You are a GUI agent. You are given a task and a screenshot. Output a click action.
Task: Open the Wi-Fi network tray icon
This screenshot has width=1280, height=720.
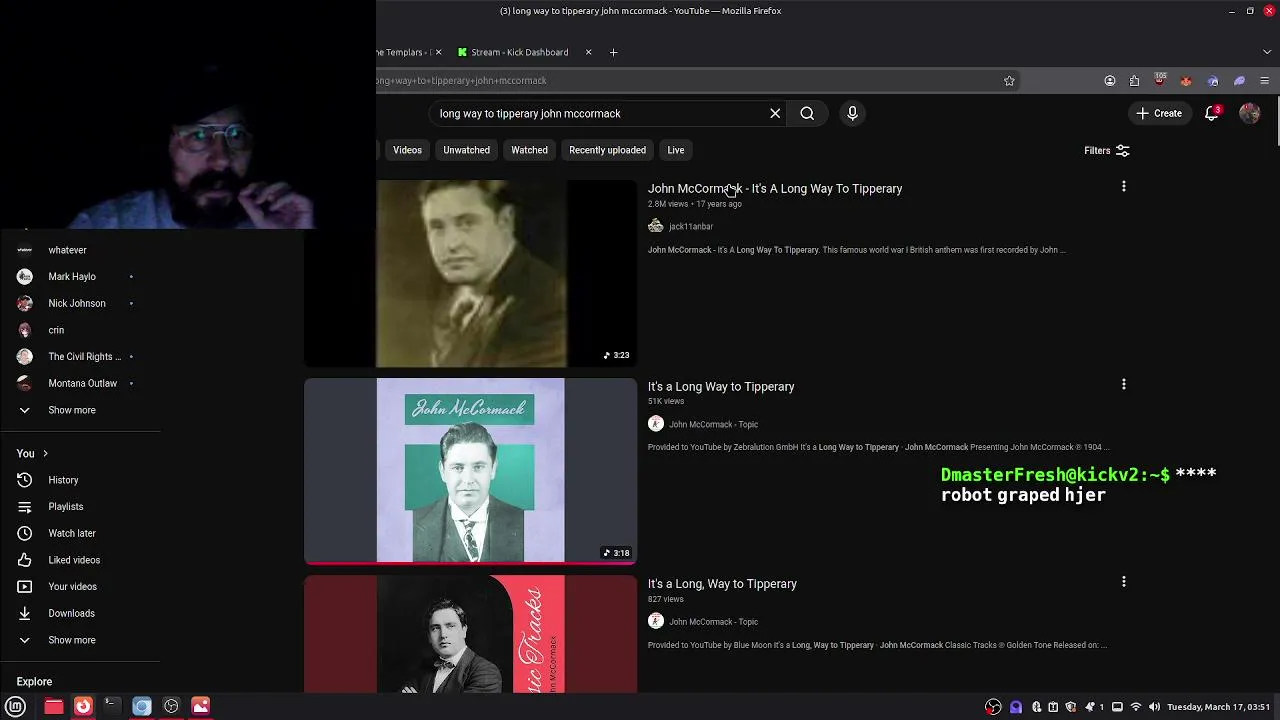1136,707
